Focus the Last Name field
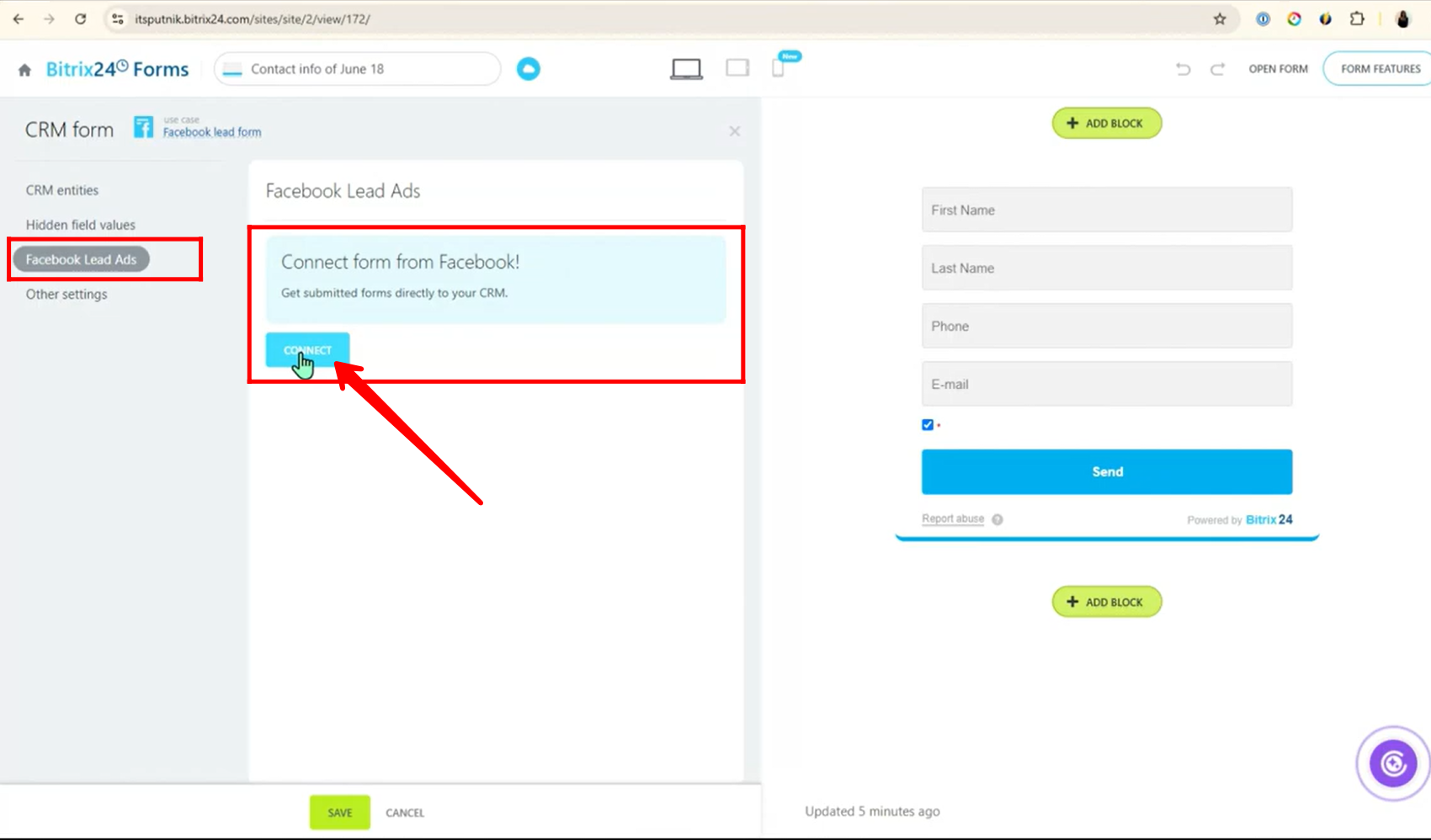The height and width of the screenshot is (840, 1431). 1107,268
